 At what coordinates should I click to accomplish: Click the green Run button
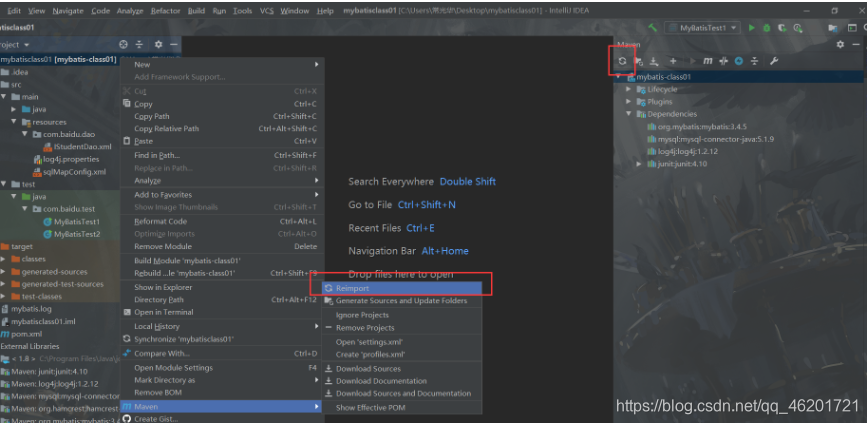(751, 28)
